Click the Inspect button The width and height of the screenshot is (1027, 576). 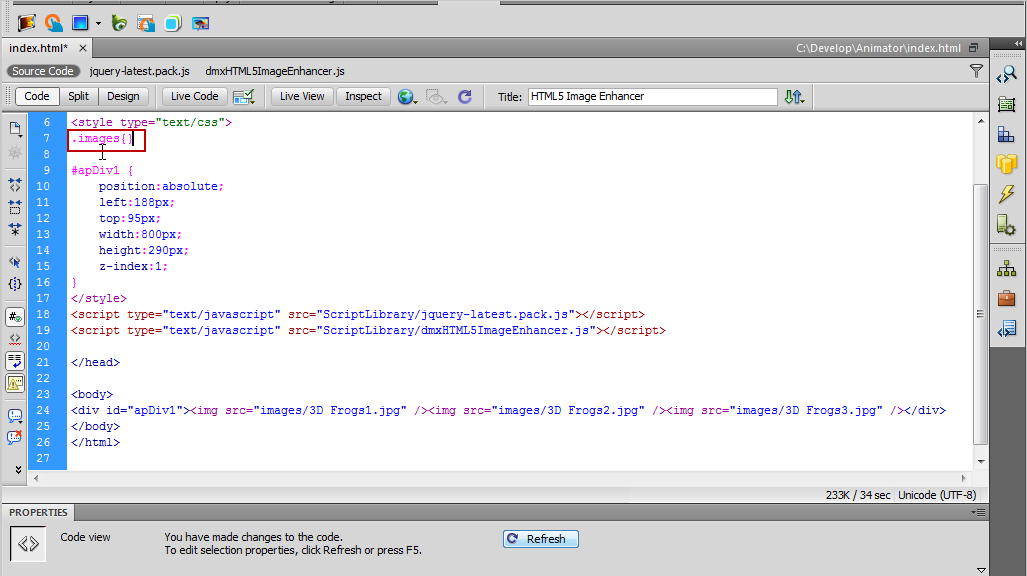[364, 96]
